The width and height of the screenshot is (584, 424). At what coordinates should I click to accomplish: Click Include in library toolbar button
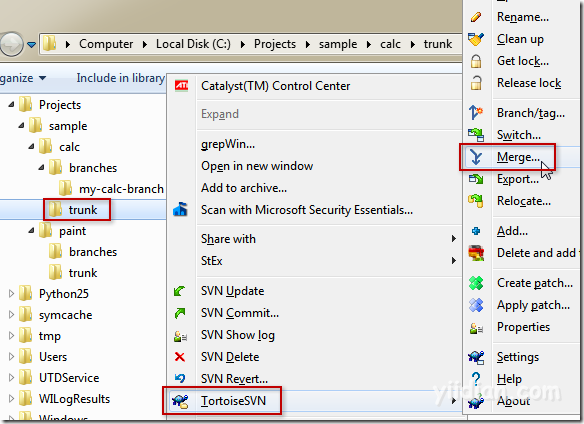(120, 78)
